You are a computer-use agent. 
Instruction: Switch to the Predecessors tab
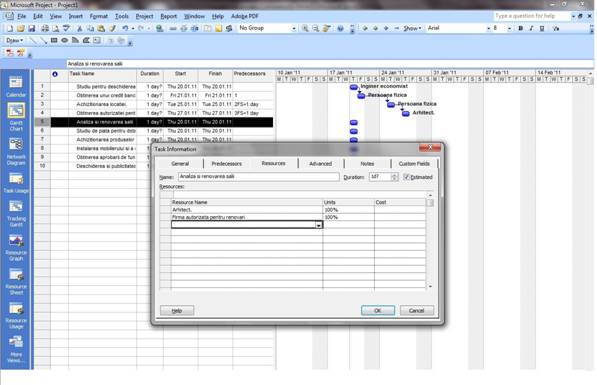pyautogui.click(x=227, y=163)
